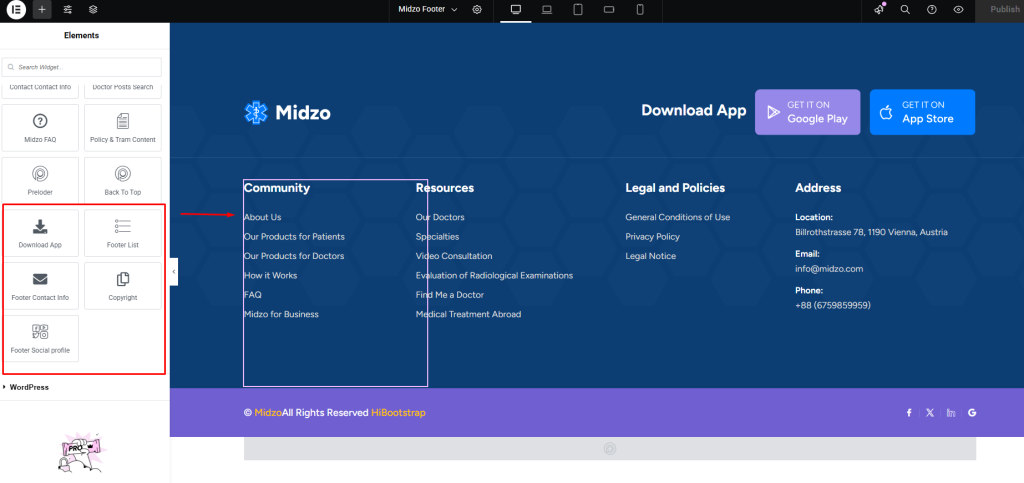Viewport: 1024px width, 483px height.
Task: Click the App Store download button
Action: (x=922, y=112)
